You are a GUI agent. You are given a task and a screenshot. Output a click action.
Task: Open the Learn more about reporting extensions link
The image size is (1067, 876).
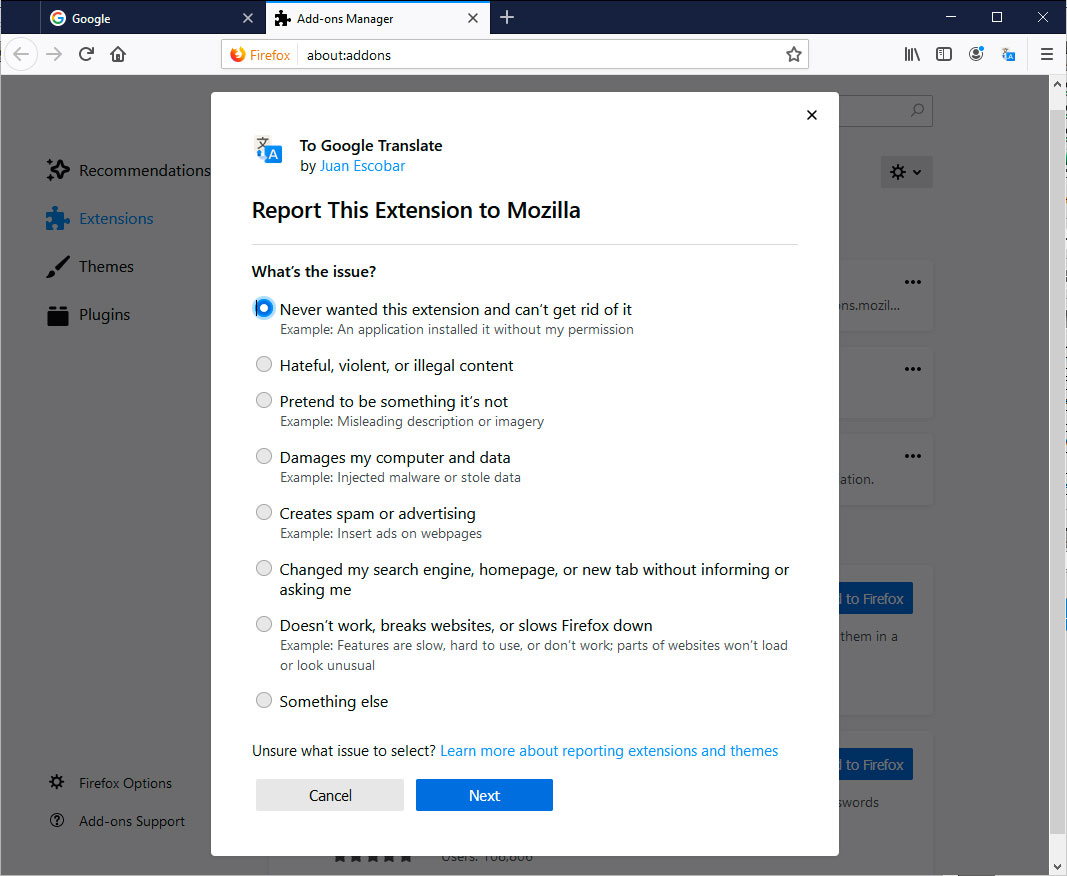609,750
